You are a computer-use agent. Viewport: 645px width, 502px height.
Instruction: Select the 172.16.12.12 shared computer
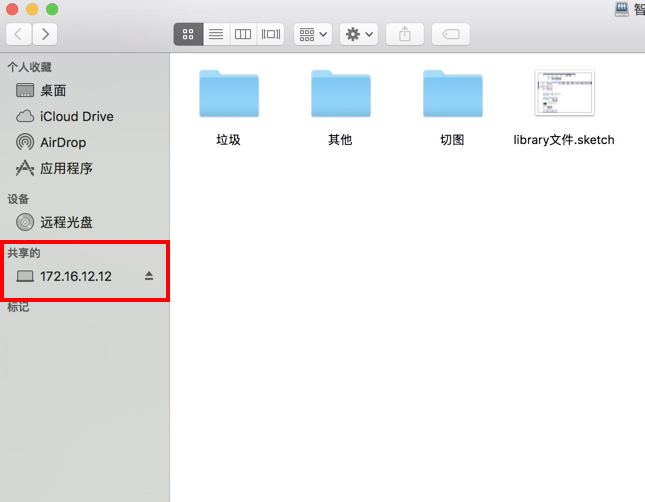[75, 276]
